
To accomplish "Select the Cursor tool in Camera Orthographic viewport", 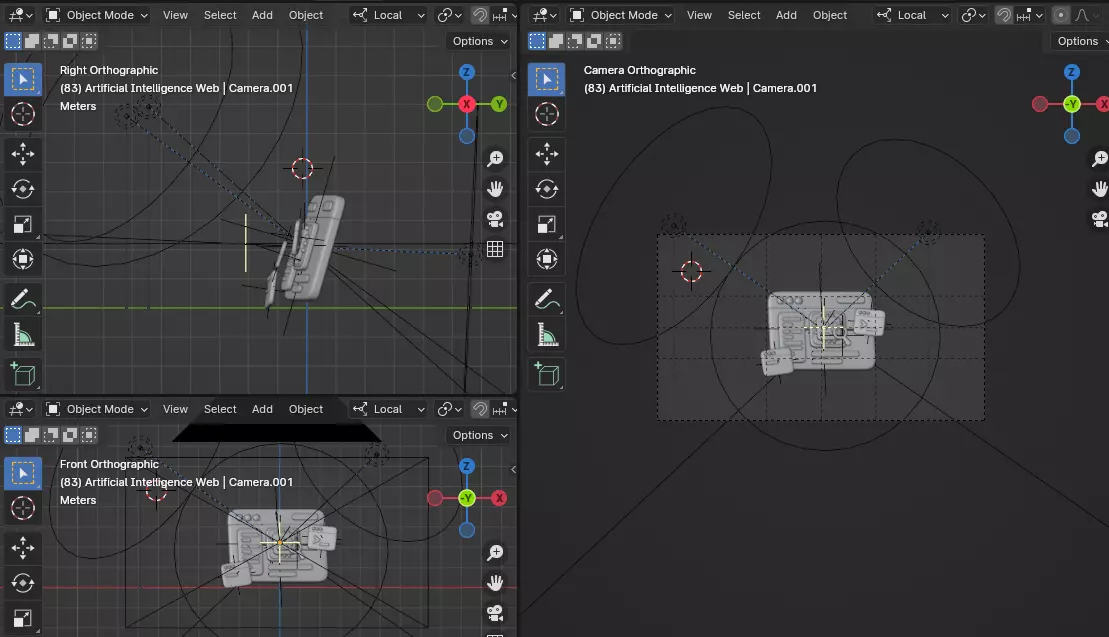I will 547,114.
